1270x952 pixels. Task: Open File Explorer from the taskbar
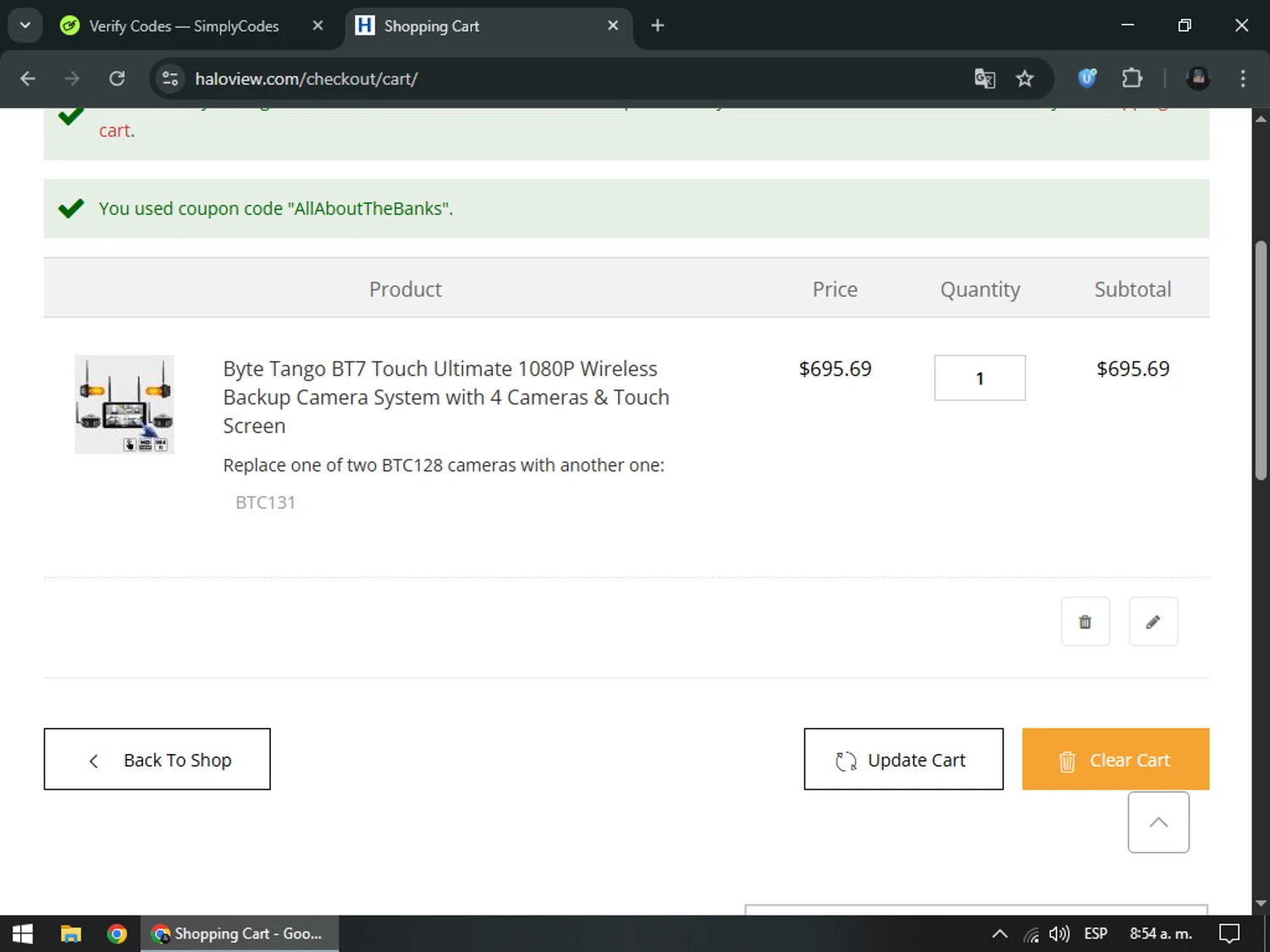click(71, 933)
